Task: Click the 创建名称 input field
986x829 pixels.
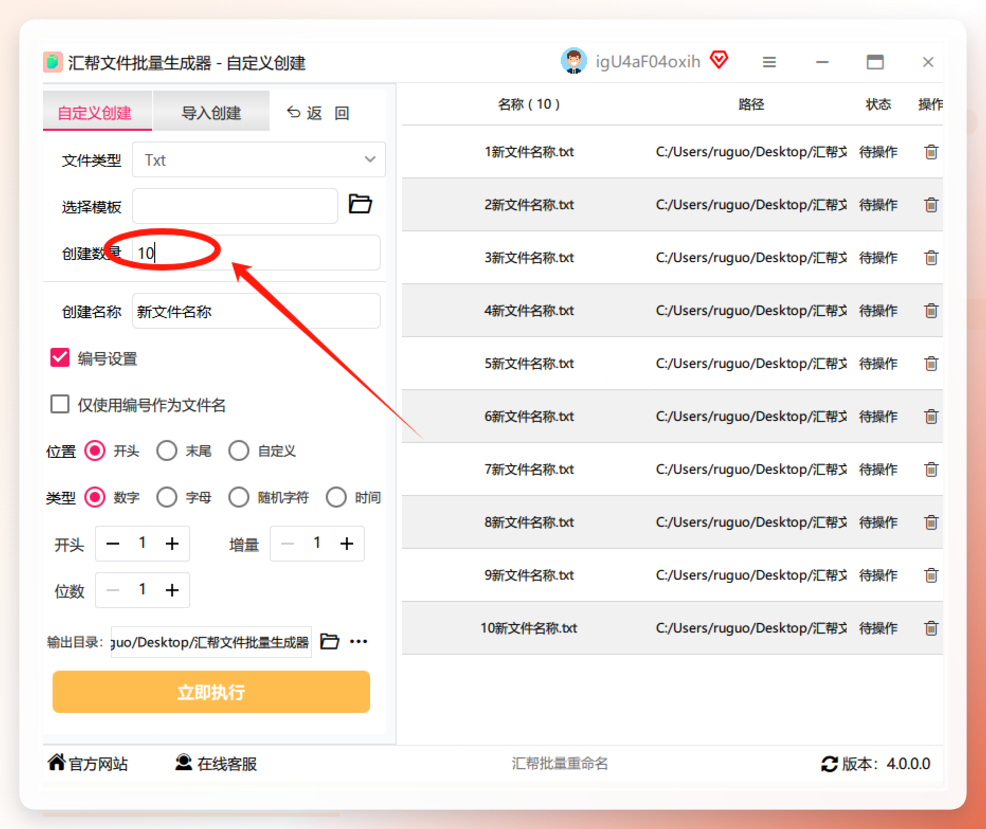Action: click(256, 311)
